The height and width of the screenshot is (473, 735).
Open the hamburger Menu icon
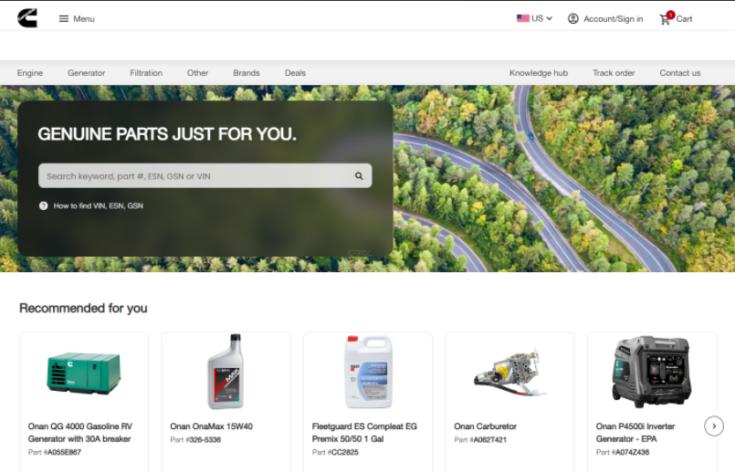click(x=63, y=19)
